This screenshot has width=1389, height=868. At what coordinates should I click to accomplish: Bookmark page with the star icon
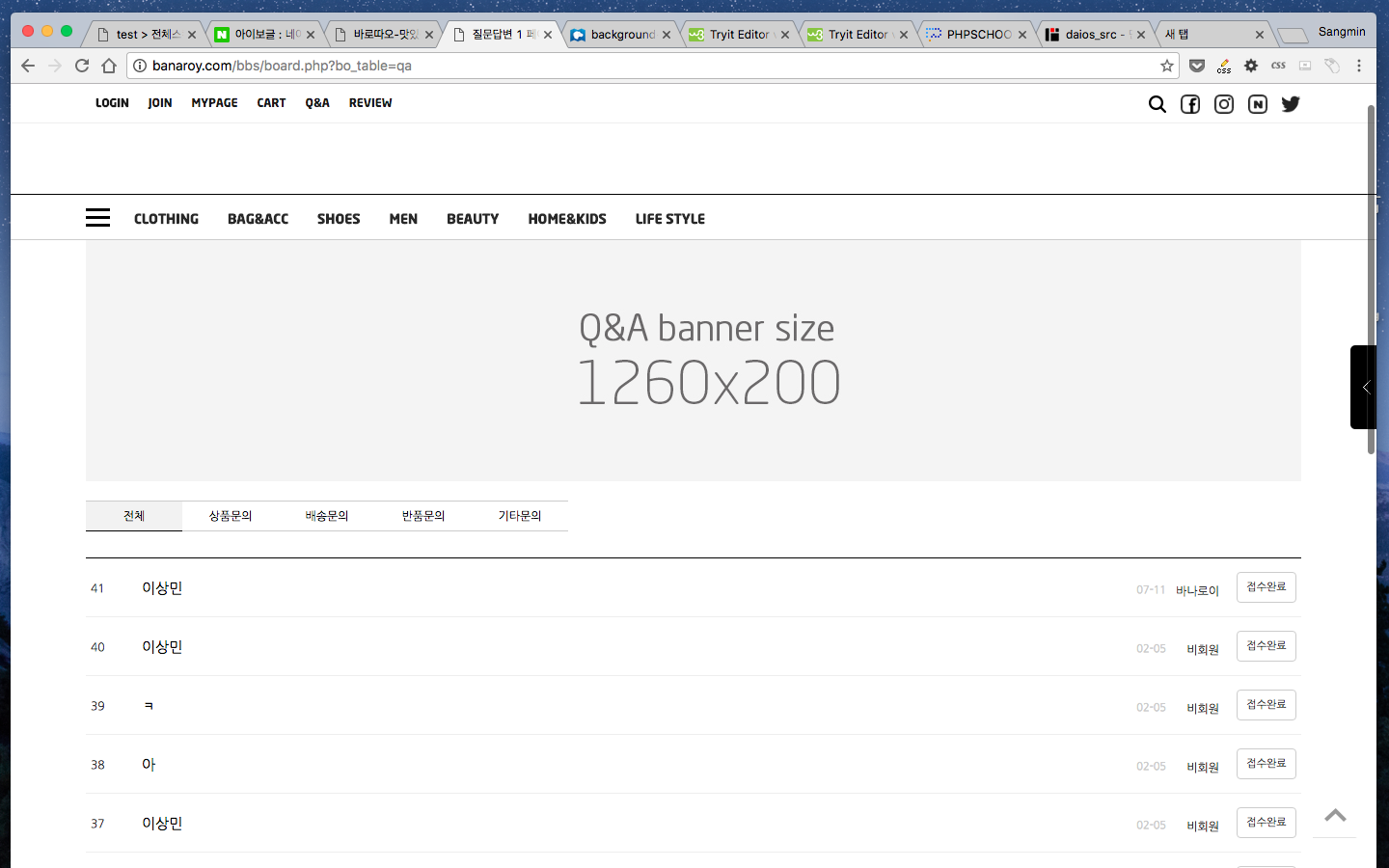[1167, 66]
